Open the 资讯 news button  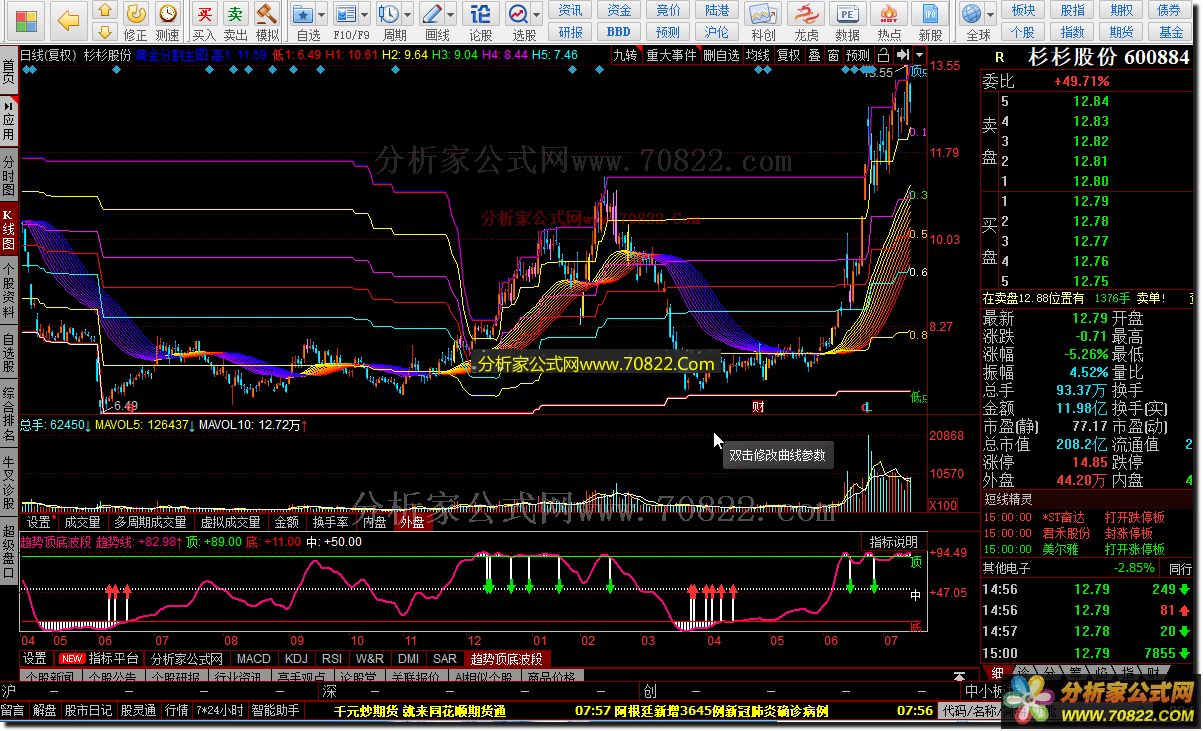(x=570, y=10)
